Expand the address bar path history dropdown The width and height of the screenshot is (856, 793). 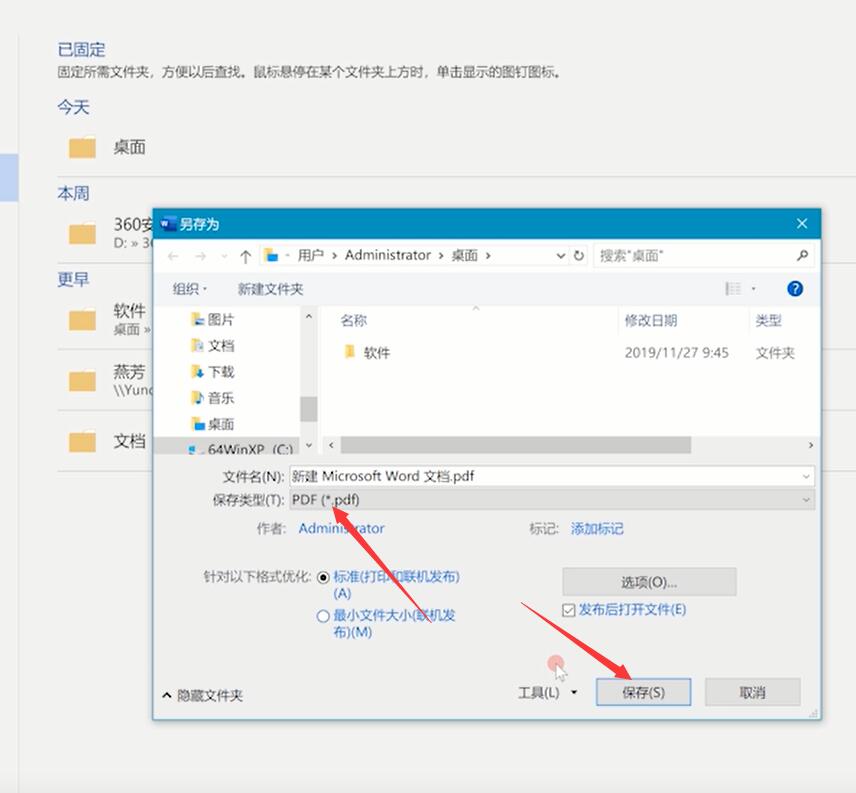click(560, 255)
